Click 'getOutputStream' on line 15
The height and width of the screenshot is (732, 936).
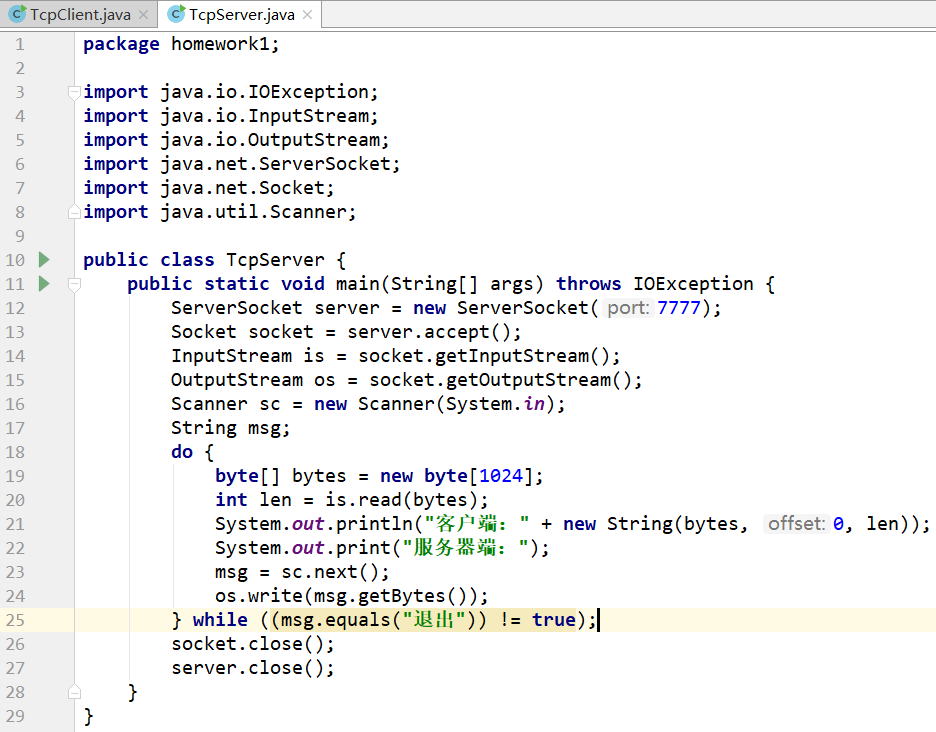[528, 380]
